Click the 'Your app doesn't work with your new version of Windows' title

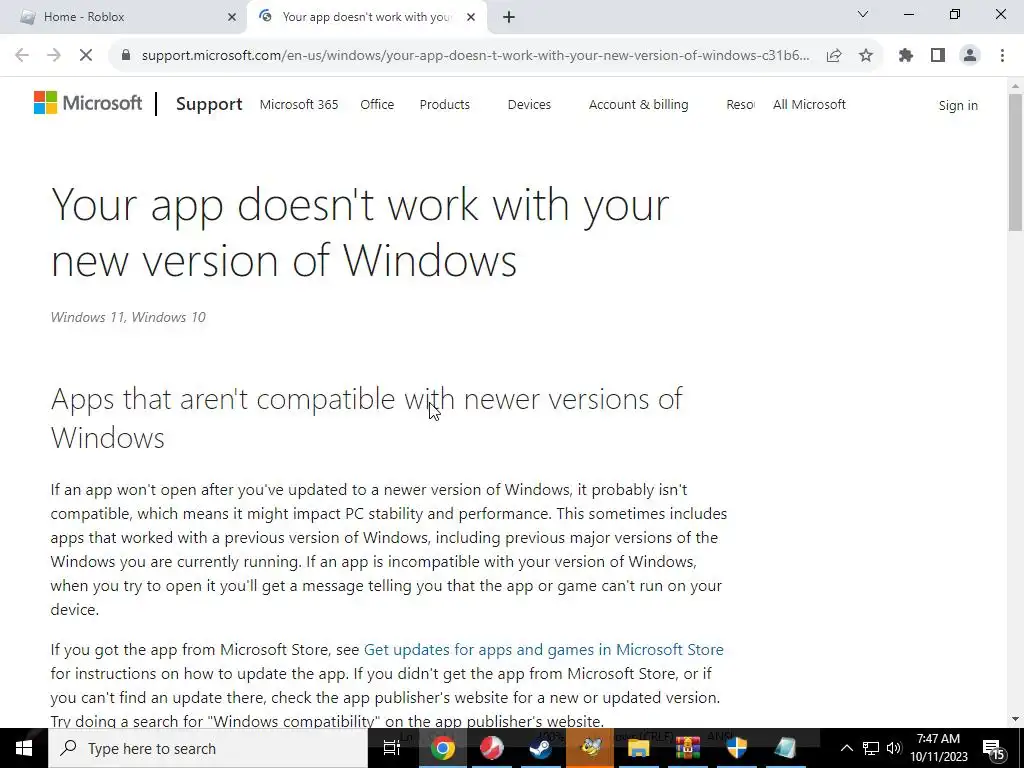(360, 232)
